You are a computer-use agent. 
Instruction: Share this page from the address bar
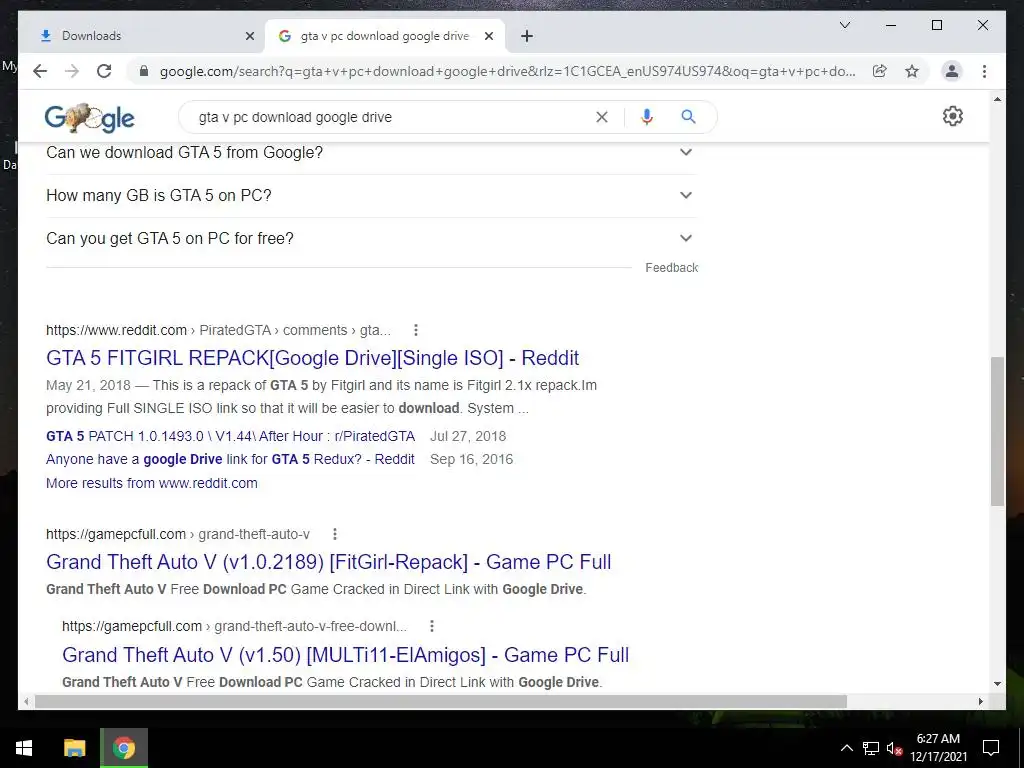880,71
